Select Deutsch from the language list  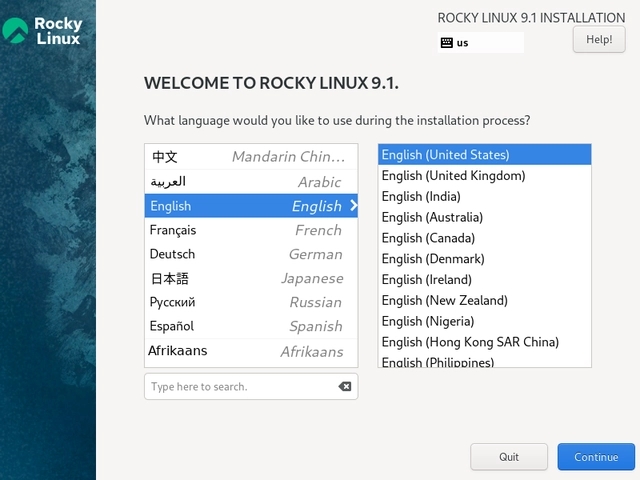click(250, 254)
